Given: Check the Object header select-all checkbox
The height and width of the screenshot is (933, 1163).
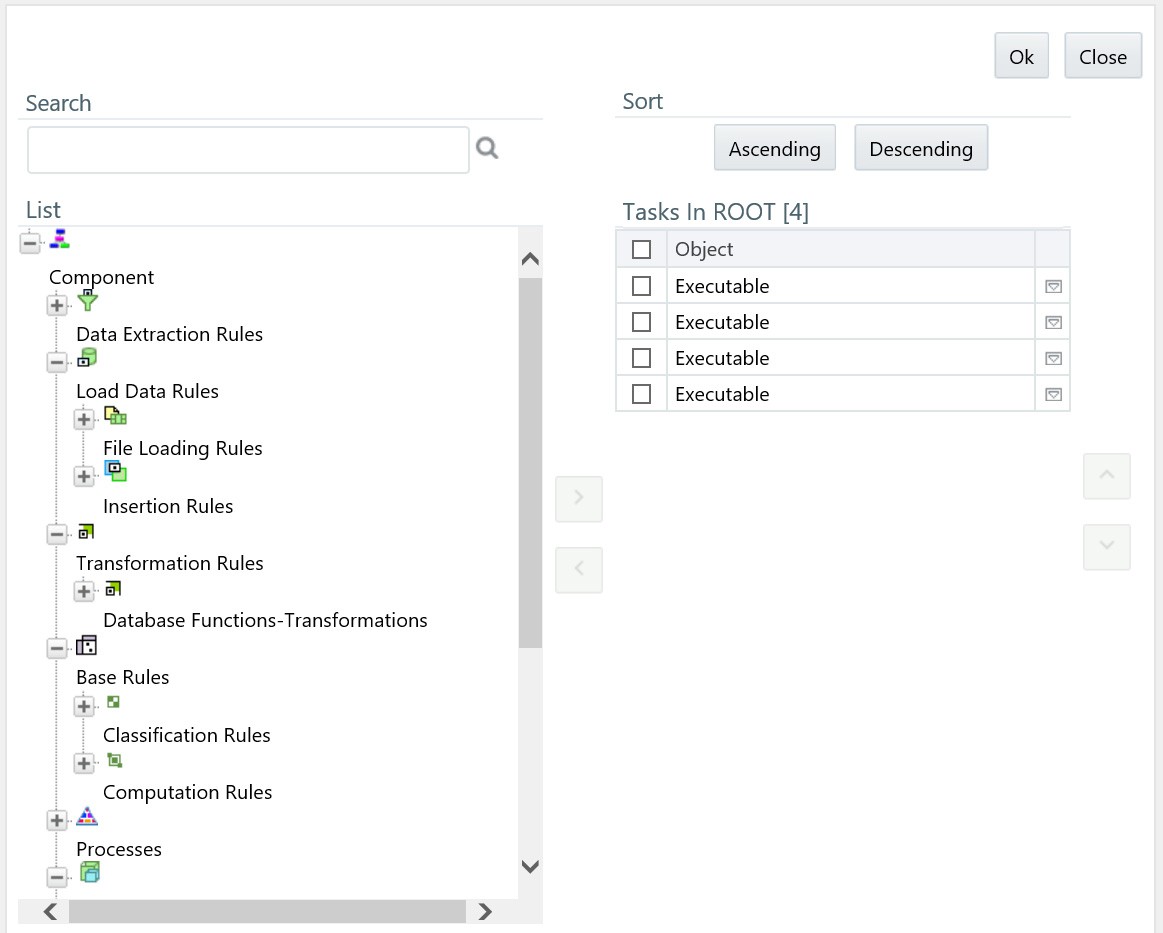Looking at the screenshot, I should coord(642,249).
